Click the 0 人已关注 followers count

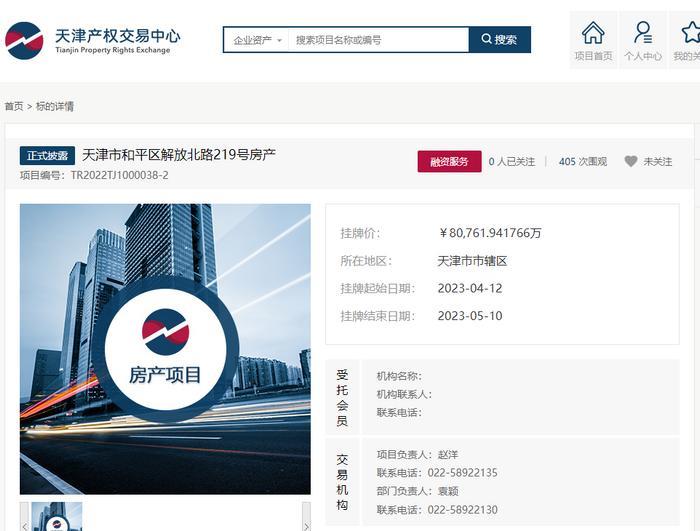point(512,161)
